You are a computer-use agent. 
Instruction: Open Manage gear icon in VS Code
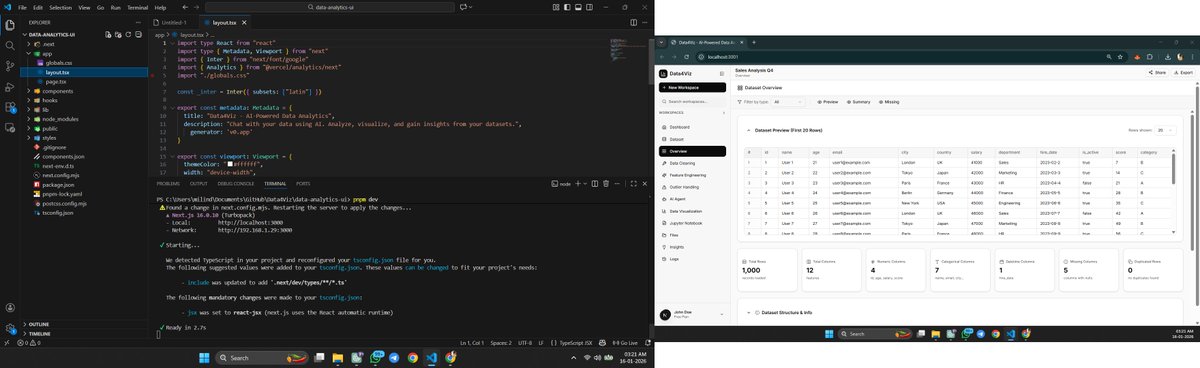tap(9, 329)
